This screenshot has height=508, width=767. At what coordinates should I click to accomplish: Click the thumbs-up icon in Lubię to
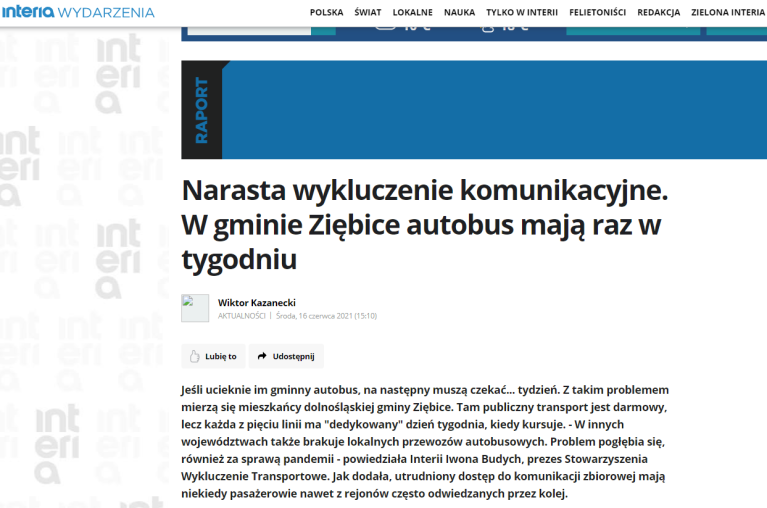(195, 356)
